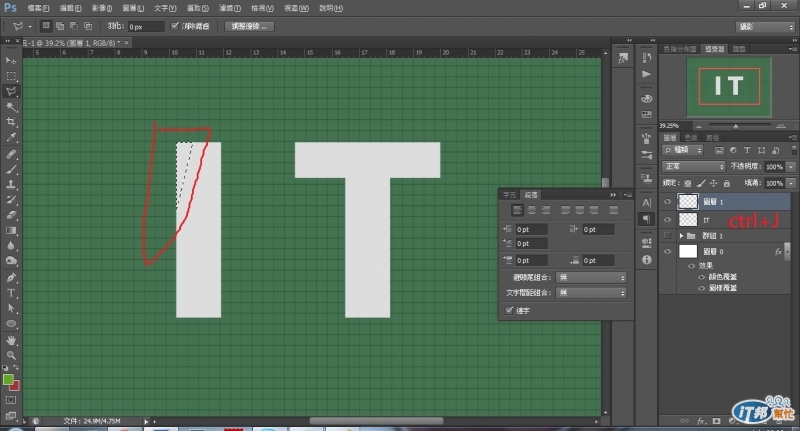800x431 pixels.
Task: Hide layer 0 via eye icon
Action: click(x=667, y=251)
